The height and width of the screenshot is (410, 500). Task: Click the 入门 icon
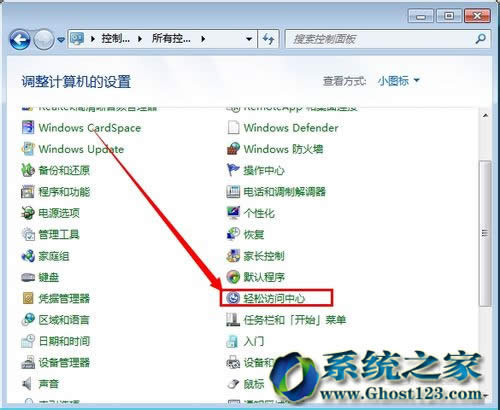tap(232, 341)
